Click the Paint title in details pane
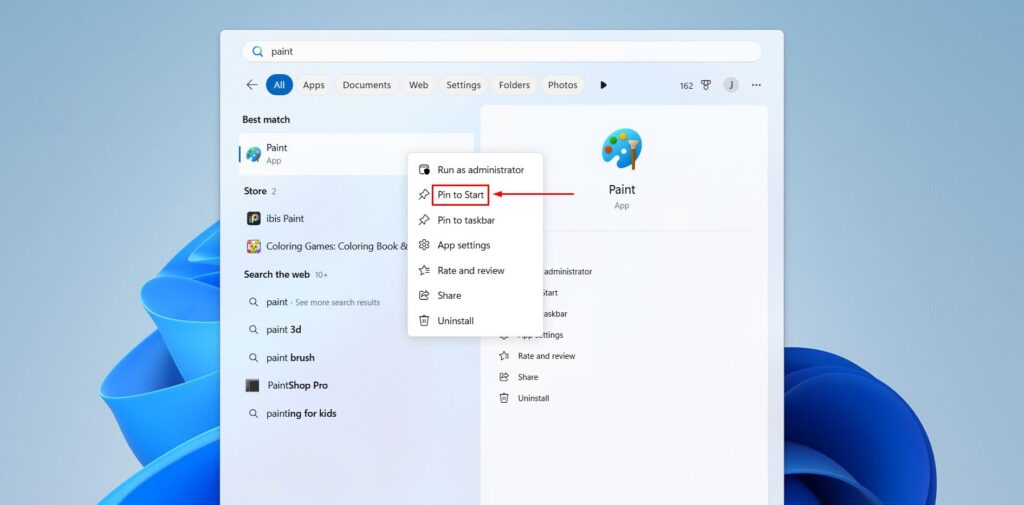 click(622, 189)
